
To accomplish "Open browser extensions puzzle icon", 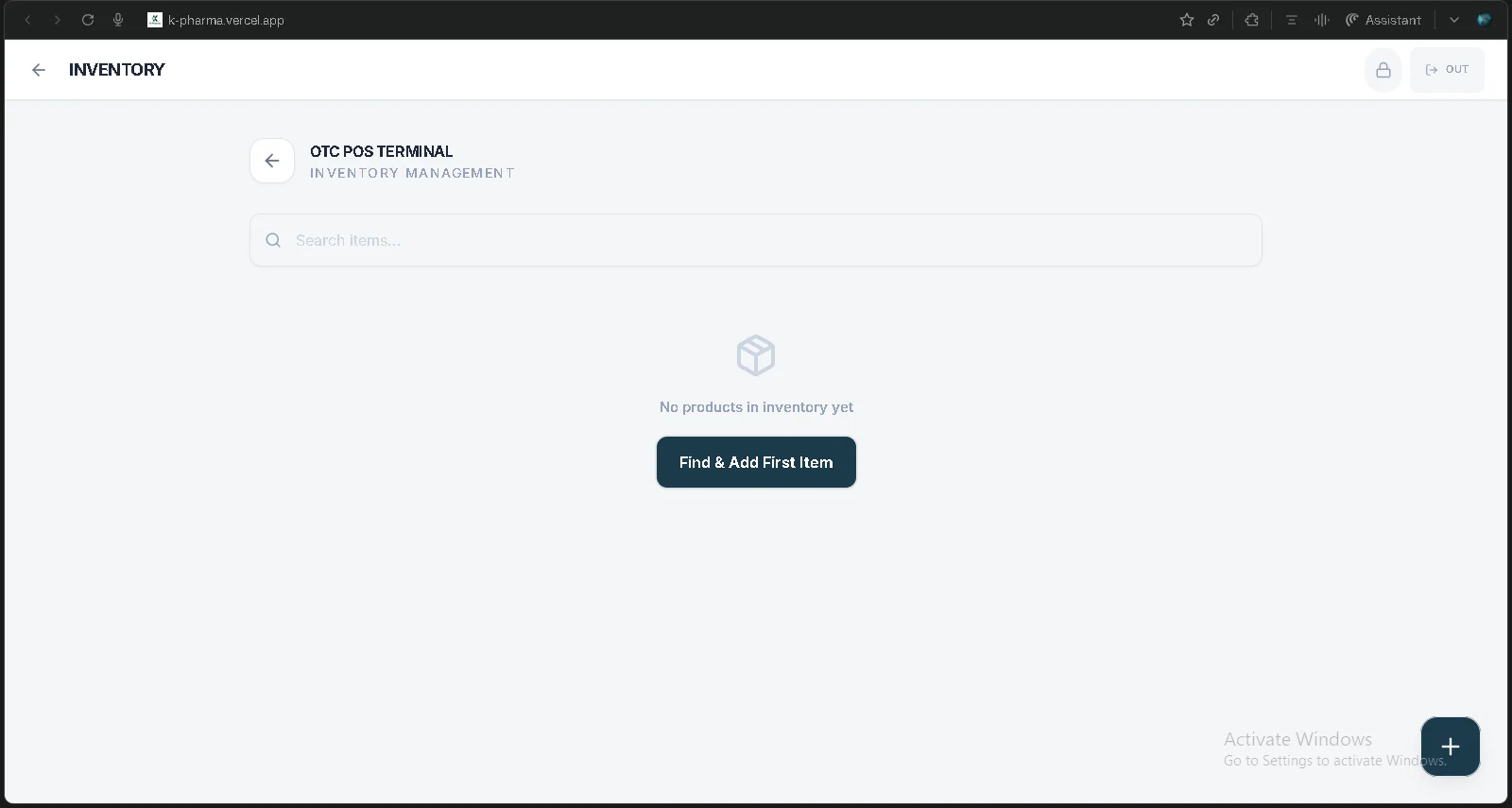I will pyautogui.click(x=1252, y=20).
